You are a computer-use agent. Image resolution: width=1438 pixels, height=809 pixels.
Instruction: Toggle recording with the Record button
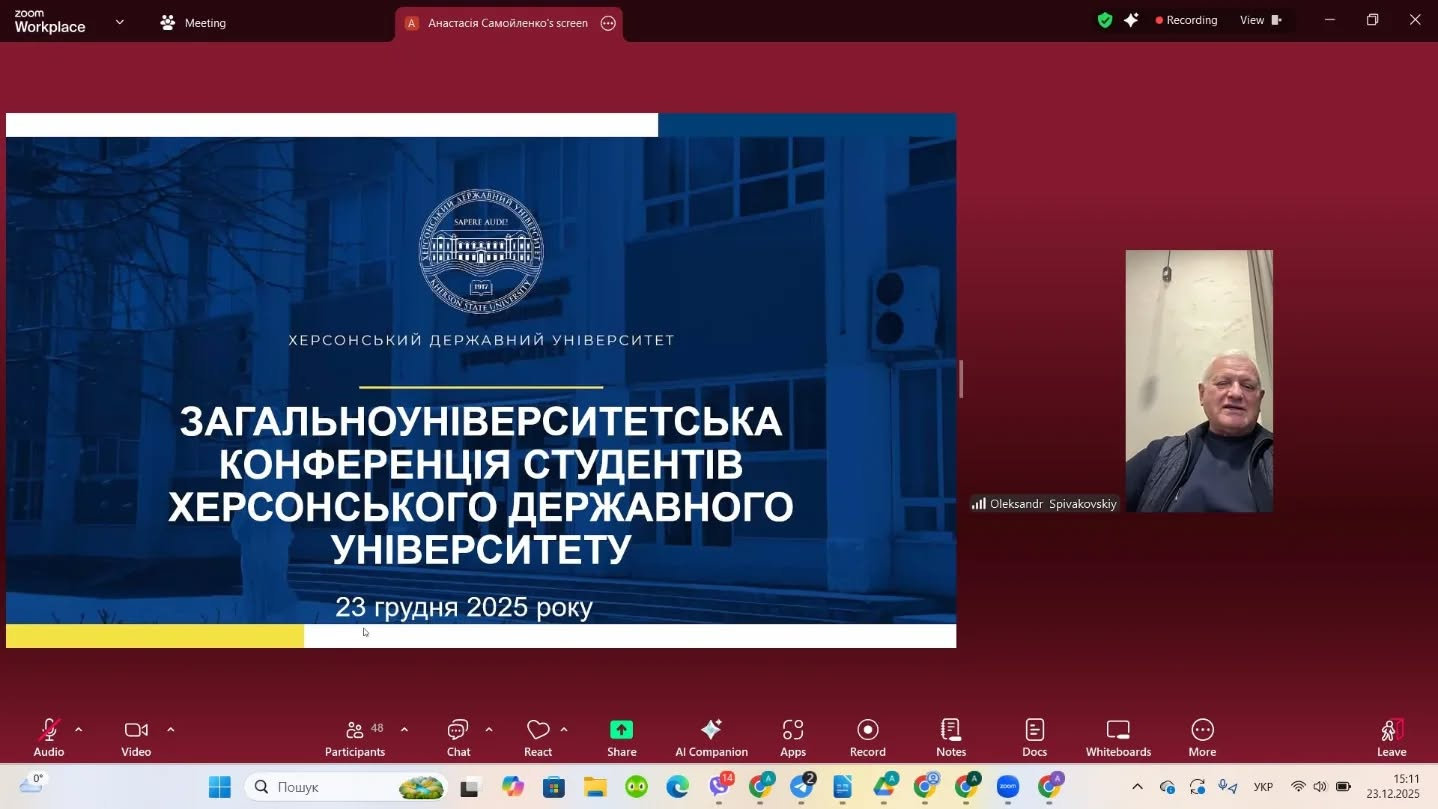pyautogui.click(x=867, y=738)
